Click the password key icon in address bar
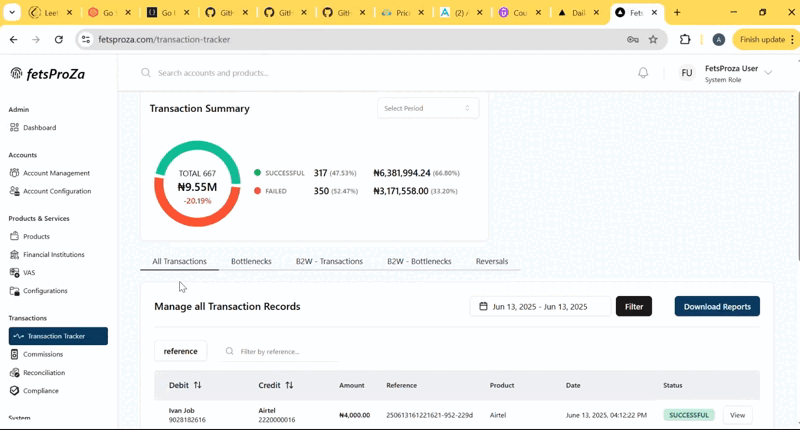 (633, 39)
